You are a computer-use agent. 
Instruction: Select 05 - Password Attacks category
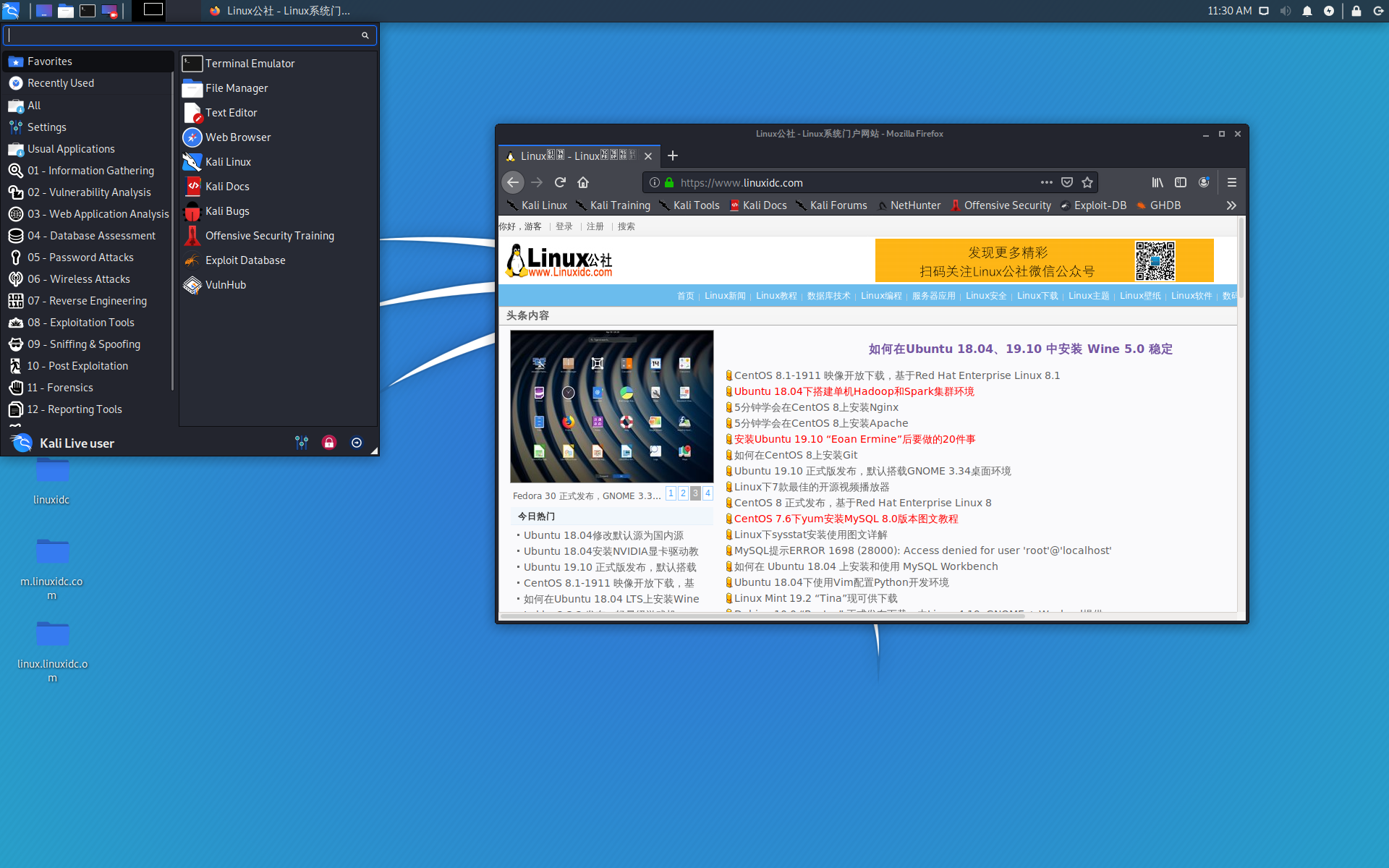coord(88,258)
